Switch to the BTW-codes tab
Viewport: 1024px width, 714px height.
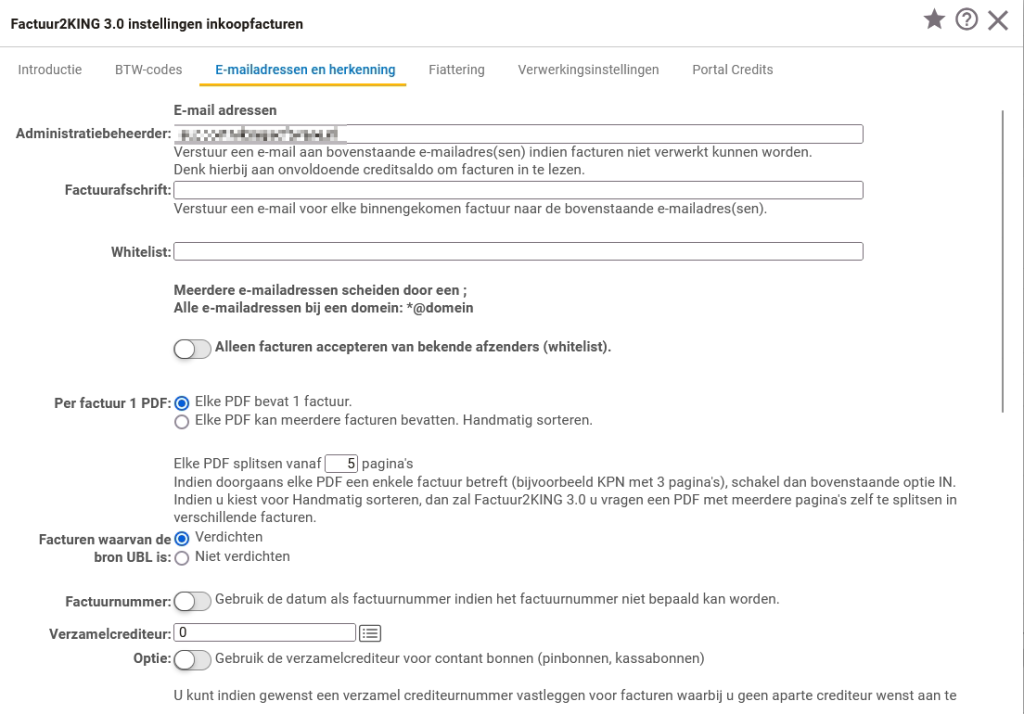point(148,70)
